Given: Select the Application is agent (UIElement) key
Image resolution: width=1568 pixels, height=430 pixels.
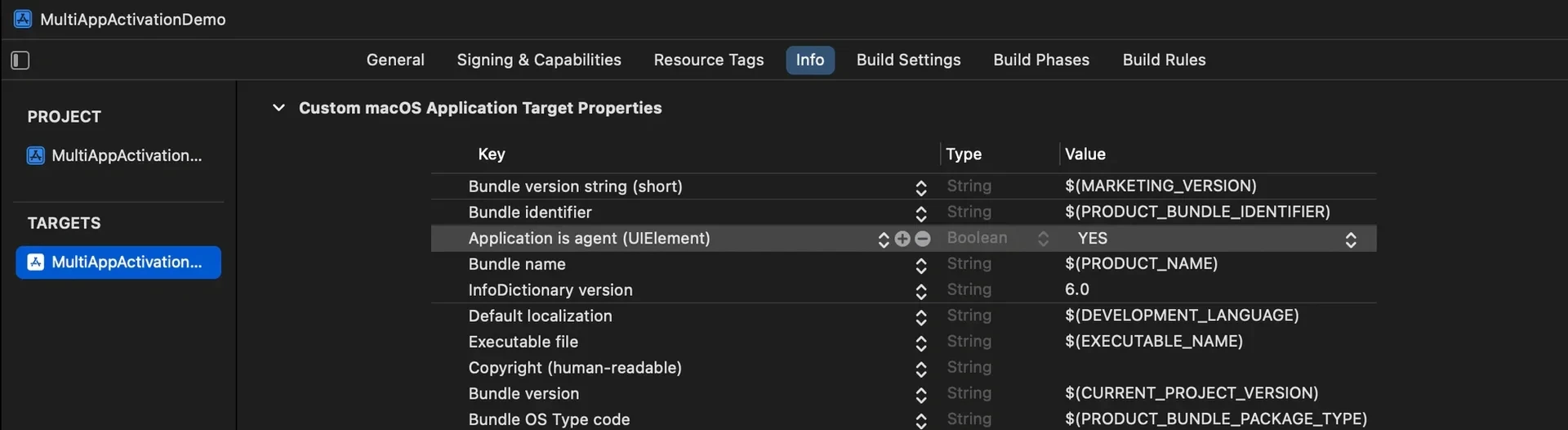Looking at the screenshot, I should tap(589, 238).
